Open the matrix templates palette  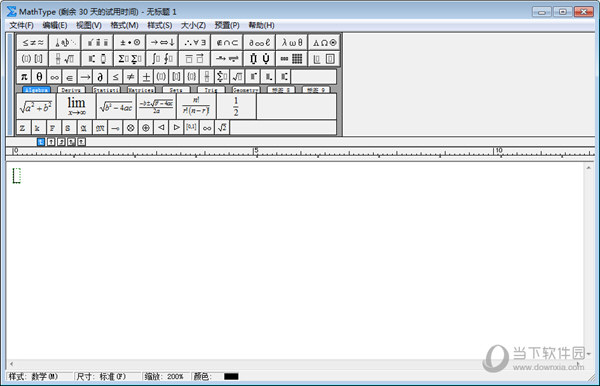click(292, 59)
